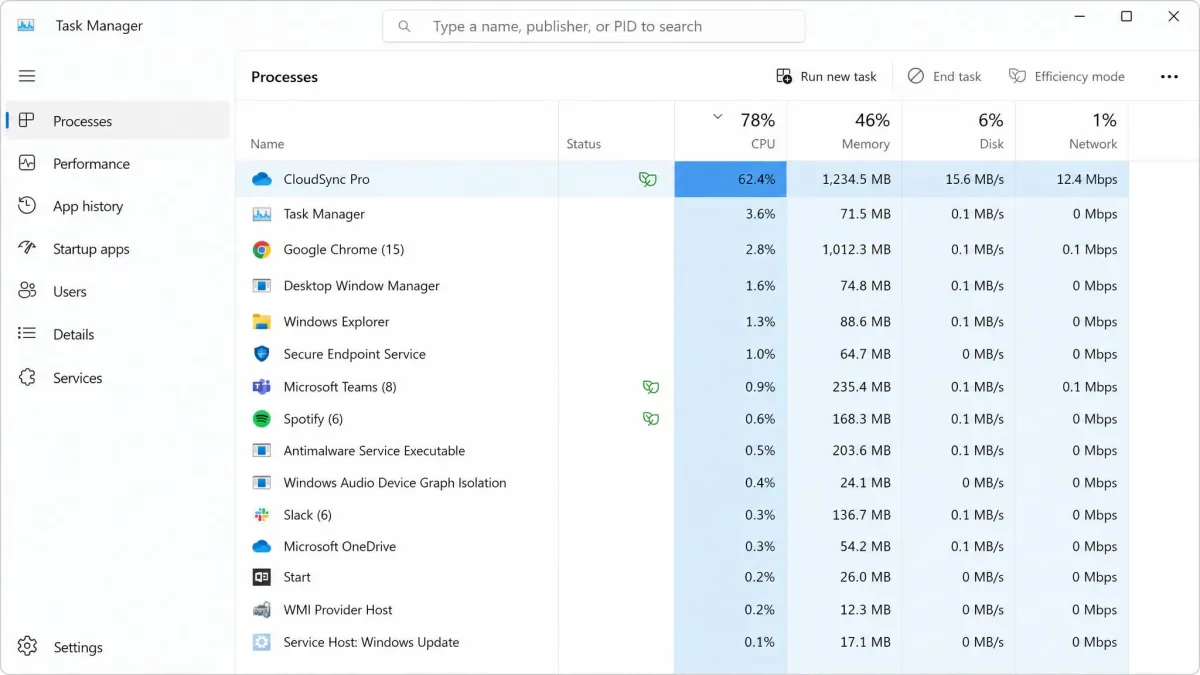Open the Processes page in sidebar
The height and width of the screenshot is (675, 1200).
click(x=118, y=121)
